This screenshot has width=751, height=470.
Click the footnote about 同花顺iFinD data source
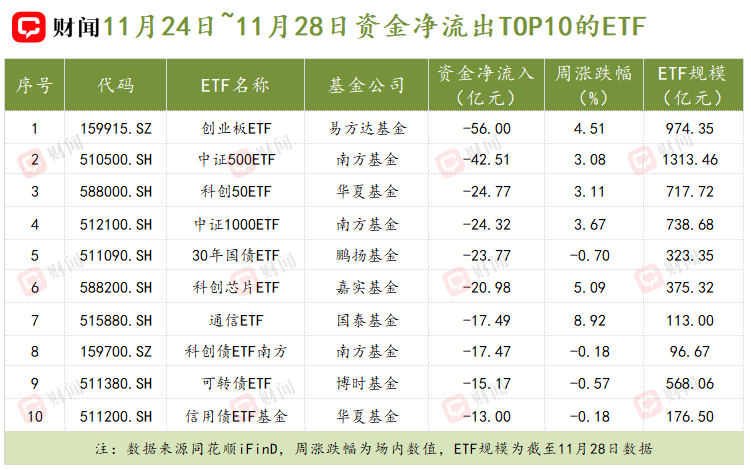(374, 449)
